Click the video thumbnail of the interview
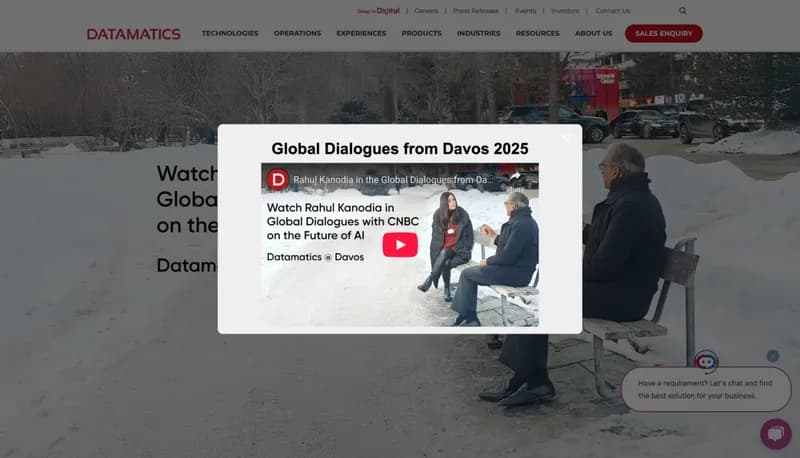This screenshot has height=458, width=800. (x=400, y=245)
